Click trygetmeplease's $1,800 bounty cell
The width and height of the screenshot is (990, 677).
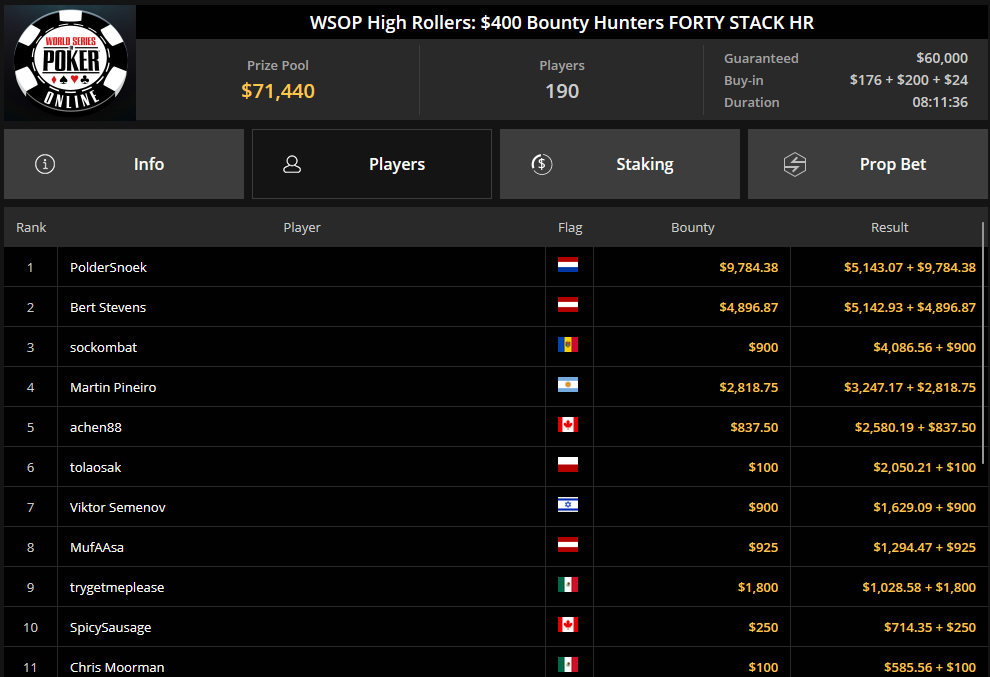pos(692,587)
